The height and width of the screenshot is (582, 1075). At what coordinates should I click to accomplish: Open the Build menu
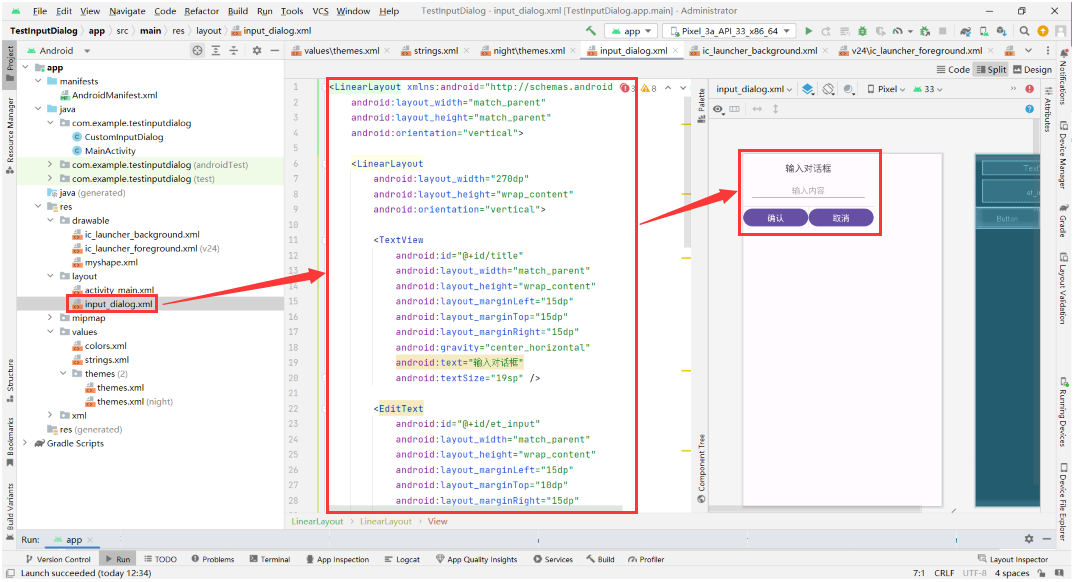click(x=238, y=11)
